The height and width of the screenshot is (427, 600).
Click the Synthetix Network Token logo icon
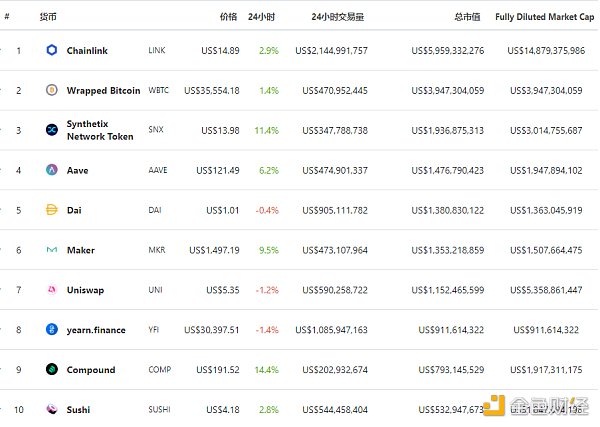coord(52,130)
